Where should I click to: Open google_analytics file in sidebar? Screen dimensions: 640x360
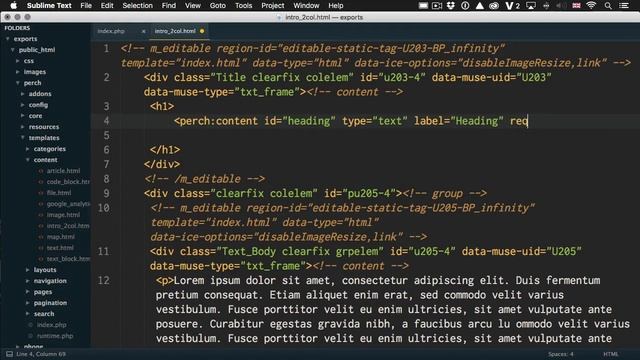(68, 204)
